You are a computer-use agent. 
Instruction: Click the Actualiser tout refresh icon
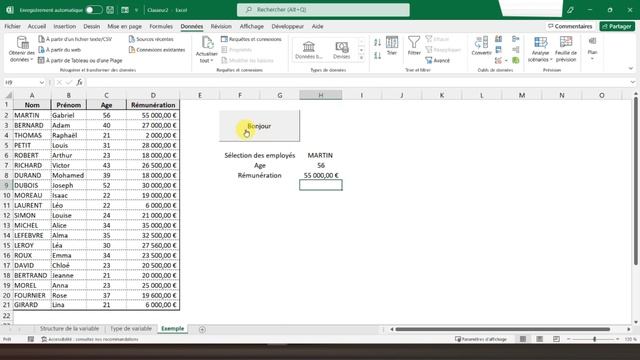[207, 42]
